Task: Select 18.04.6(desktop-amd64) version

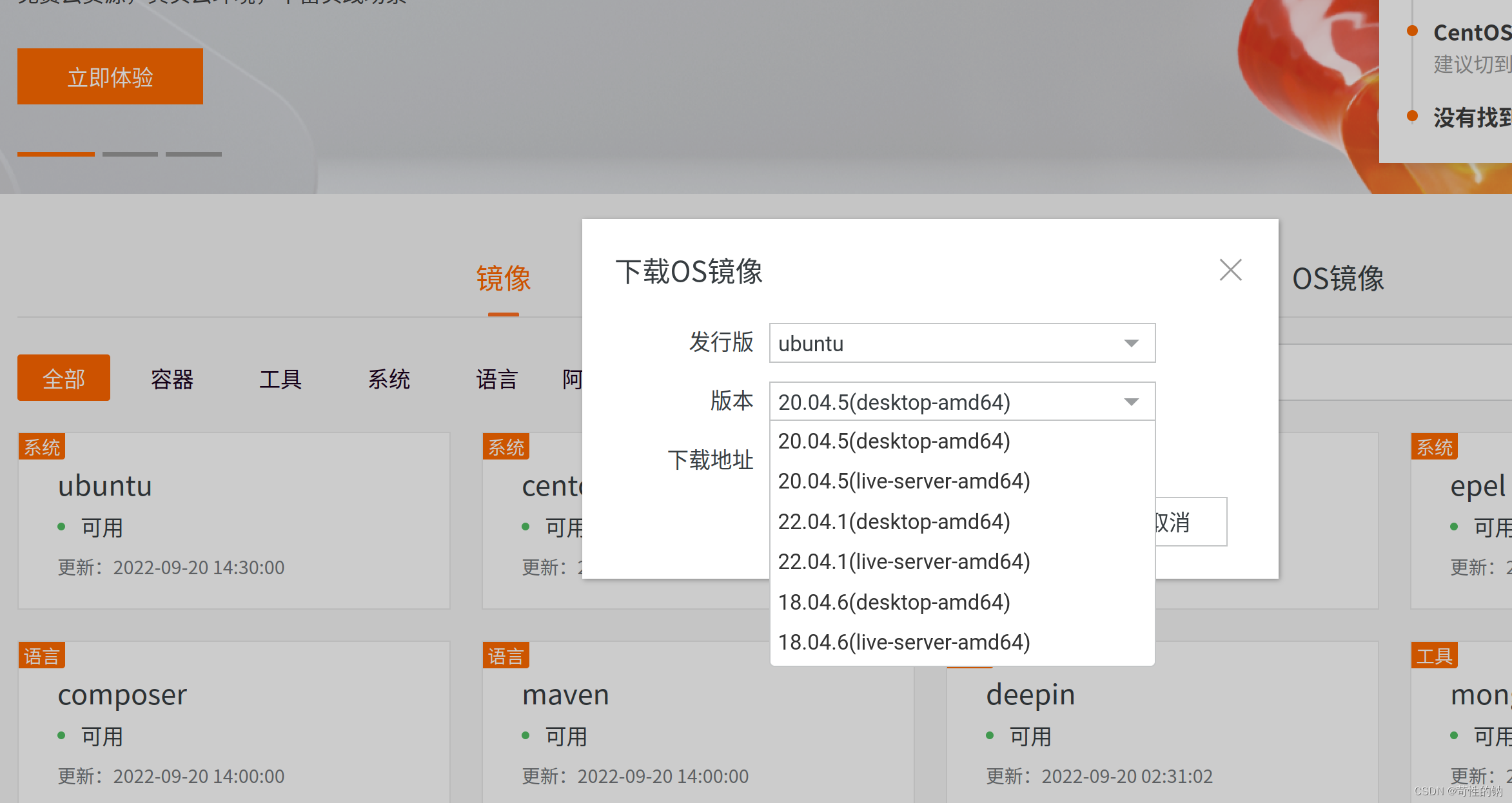Action: tap(894, 602)
